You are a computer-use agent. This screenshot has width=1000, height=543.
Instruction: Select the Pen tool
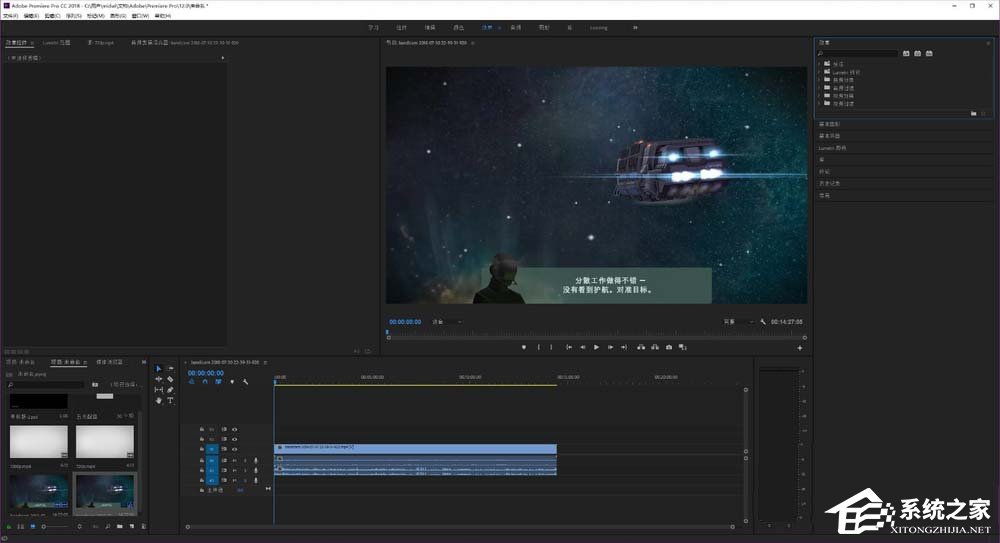click(x=170, y=390)
